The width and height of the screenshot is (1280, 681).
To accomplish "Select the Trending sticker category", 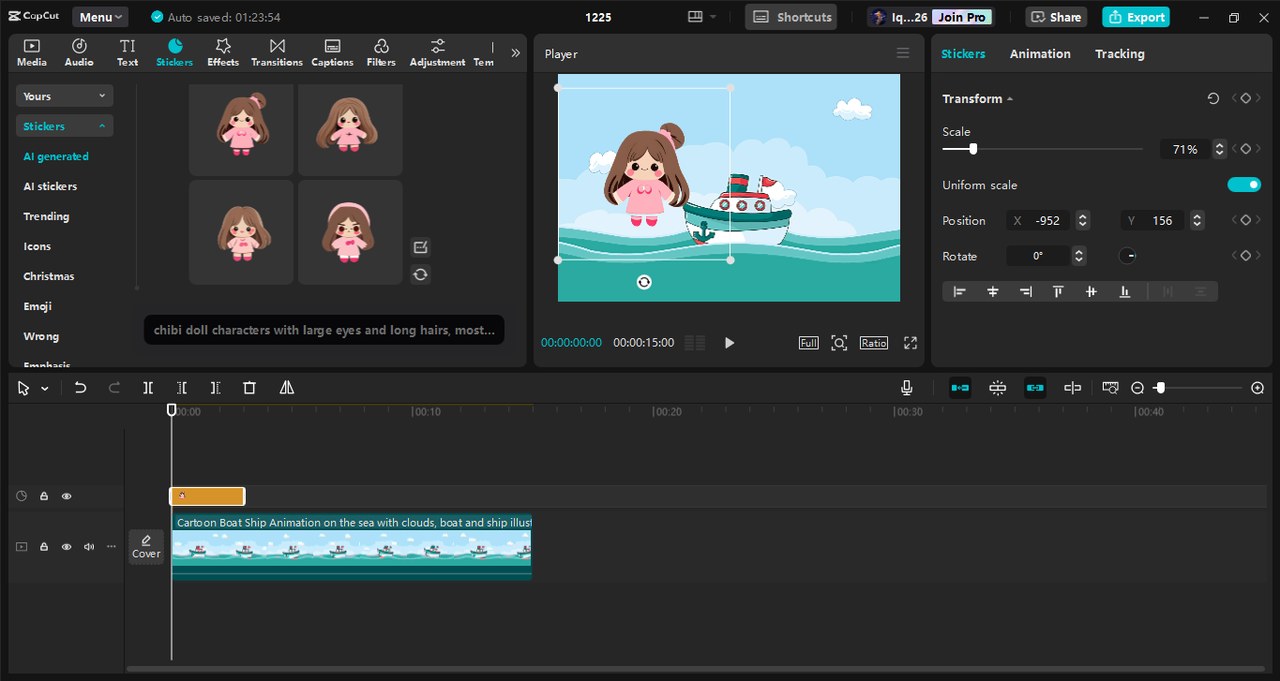I will click(46, 216).
